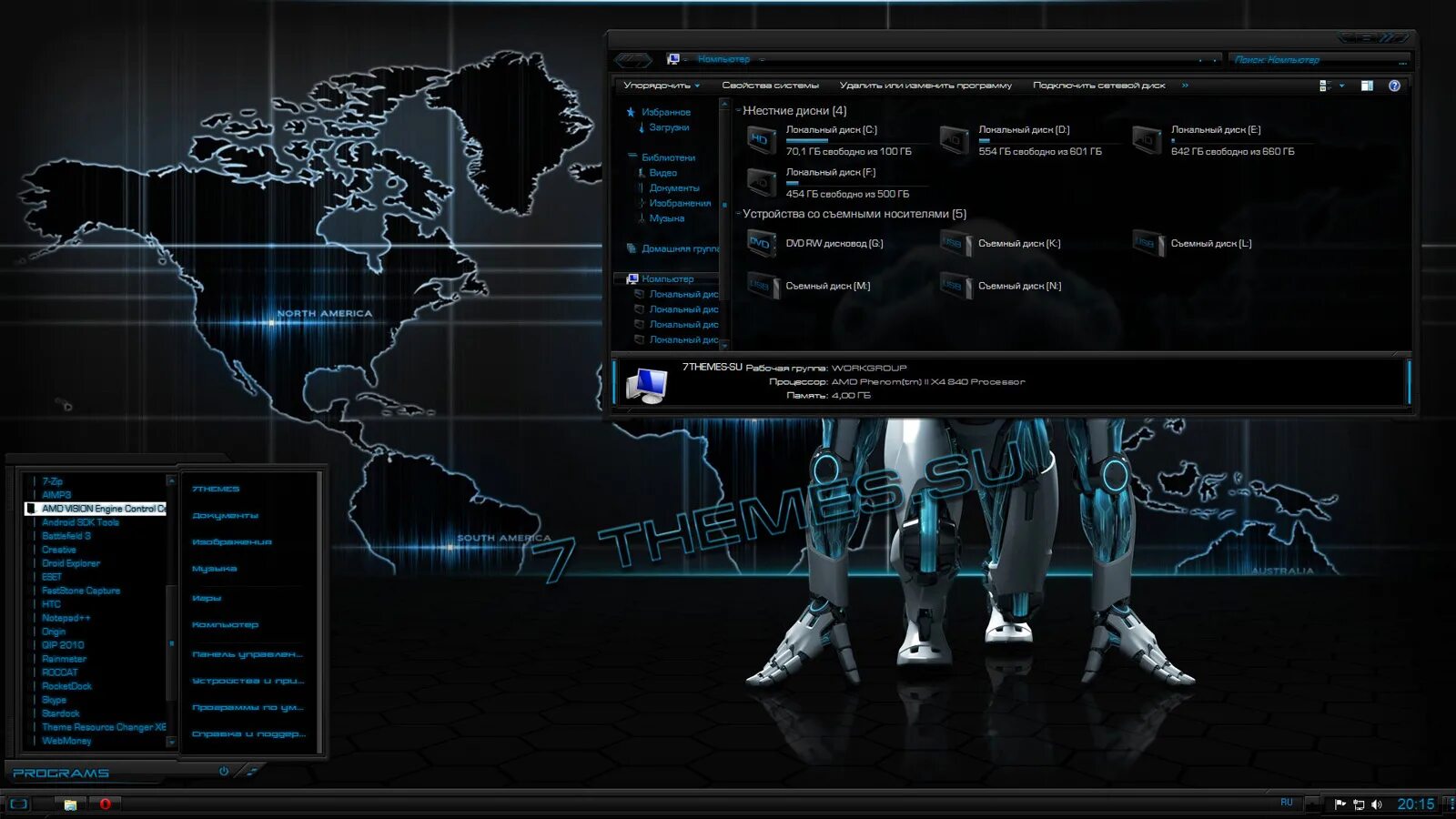Open Изображения in start menu
The height and width of the screenshot is (819, 1456).
point(231,541)
